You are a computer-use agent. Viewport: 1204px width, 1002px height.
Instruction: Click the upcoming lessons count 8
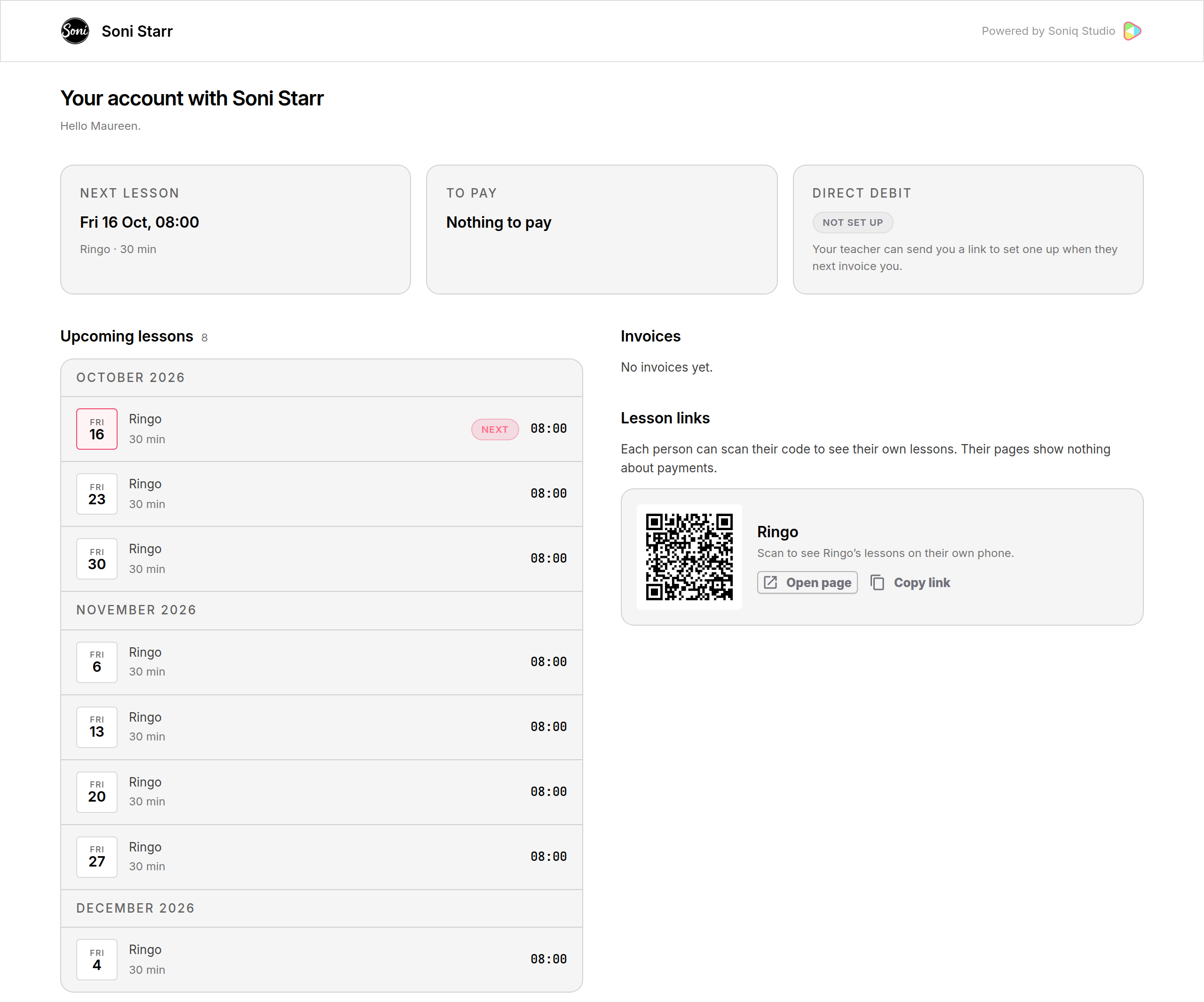click(x=205, y=338)
